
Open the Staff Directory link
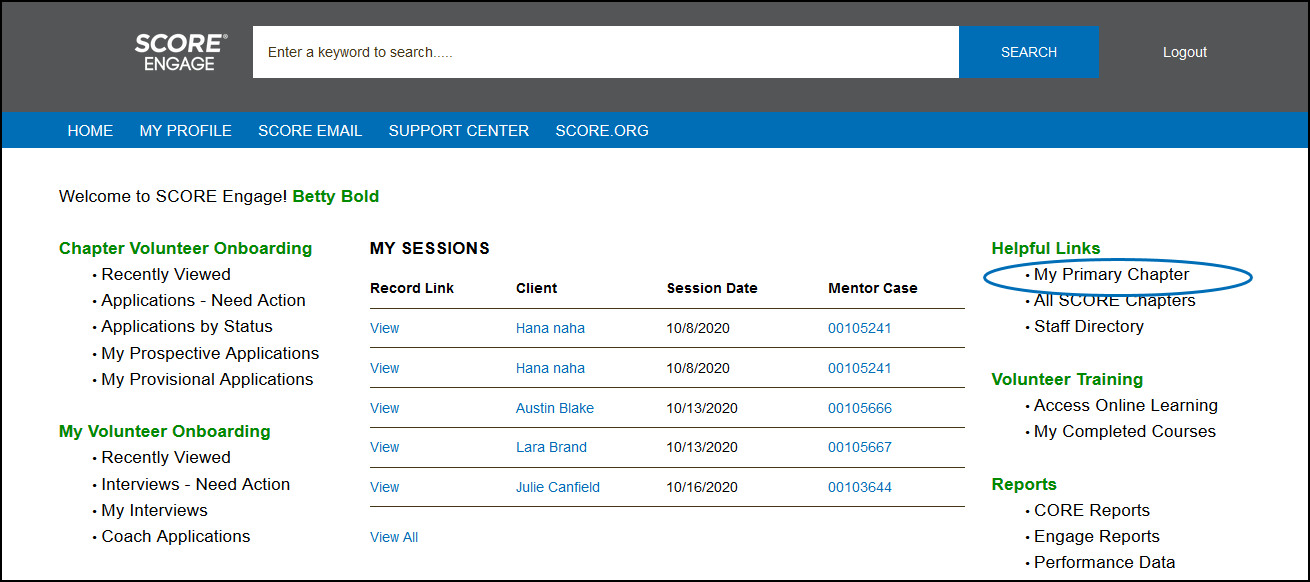(x=1088, y=326)
